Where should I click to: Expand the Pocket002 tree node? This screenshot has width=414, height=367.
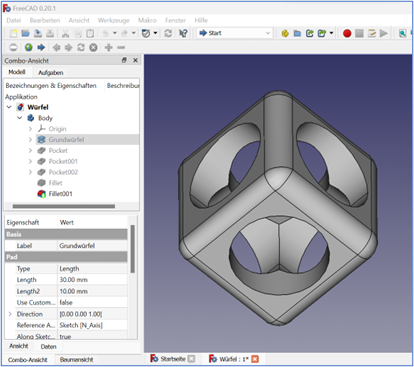(30, 172)
